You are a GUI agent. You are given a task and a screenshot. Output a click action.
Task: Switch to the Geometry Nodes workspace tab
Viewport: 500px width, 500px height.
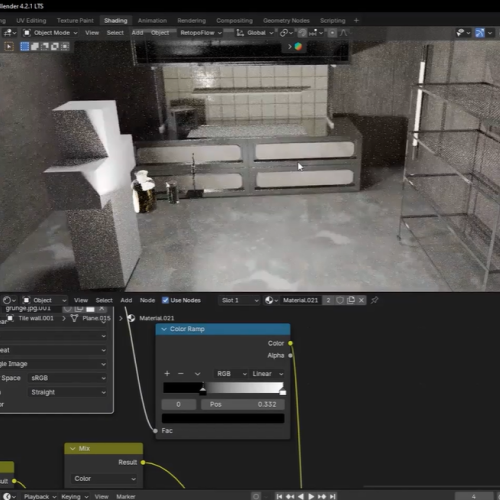click(x=286, y=21)
